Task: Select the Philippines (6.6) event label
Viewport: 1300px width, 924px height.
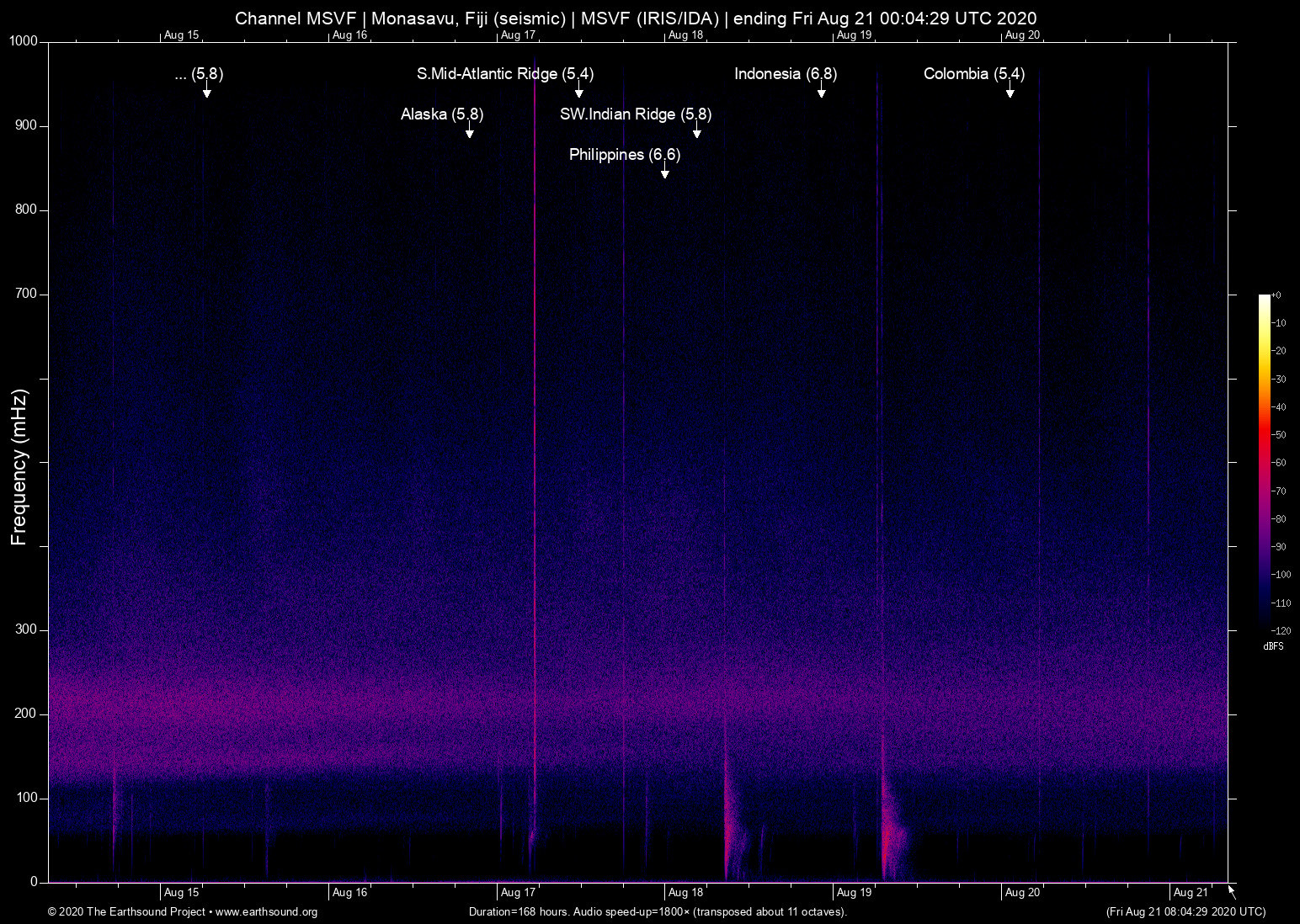Action: [x=624, y=155]
